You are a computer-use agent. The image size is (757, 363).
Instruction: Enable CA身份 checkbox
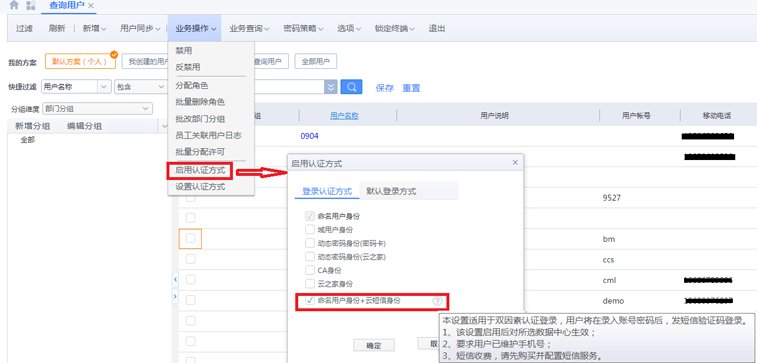(x=309, y=270)
